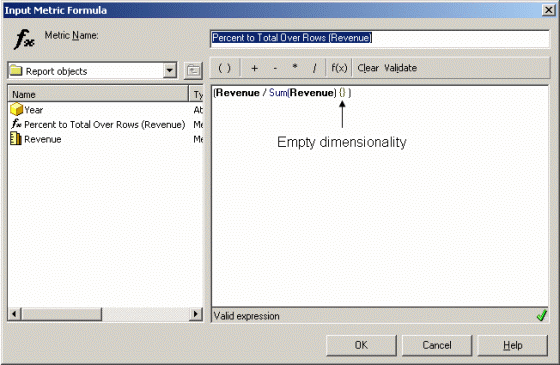Click the Valid expression status text

pos(246,316)
